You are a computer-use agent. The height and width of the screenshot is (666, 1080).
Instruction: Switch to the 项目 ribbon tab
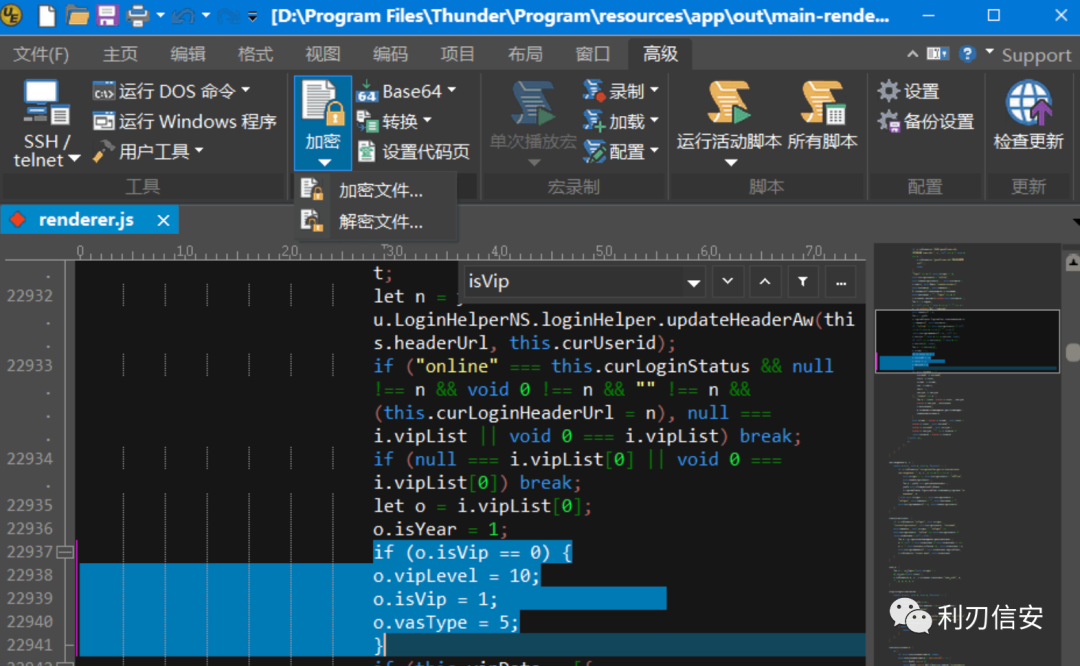457,54
